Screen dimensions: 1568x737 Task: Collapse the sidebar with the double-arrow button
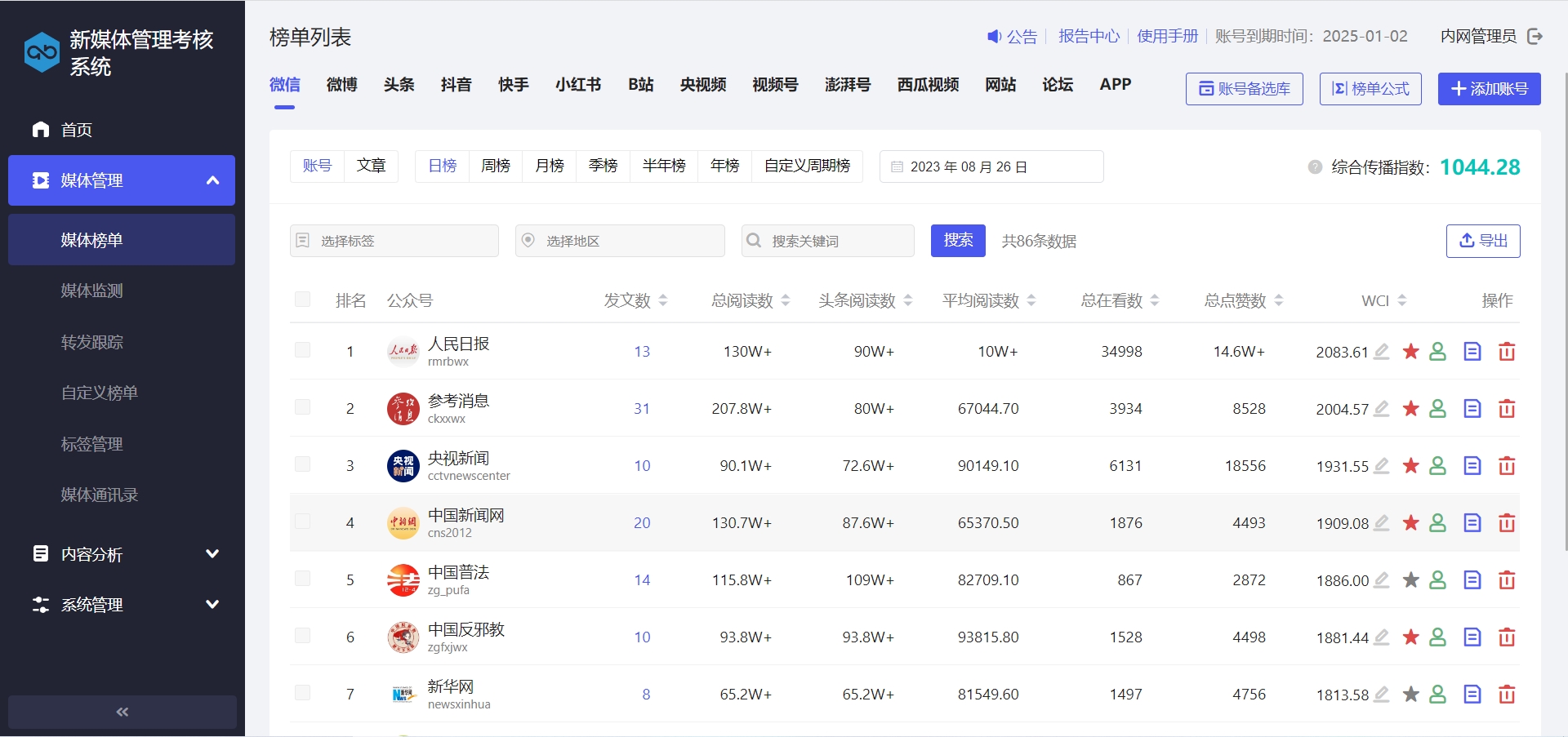[x=122, y=712]
